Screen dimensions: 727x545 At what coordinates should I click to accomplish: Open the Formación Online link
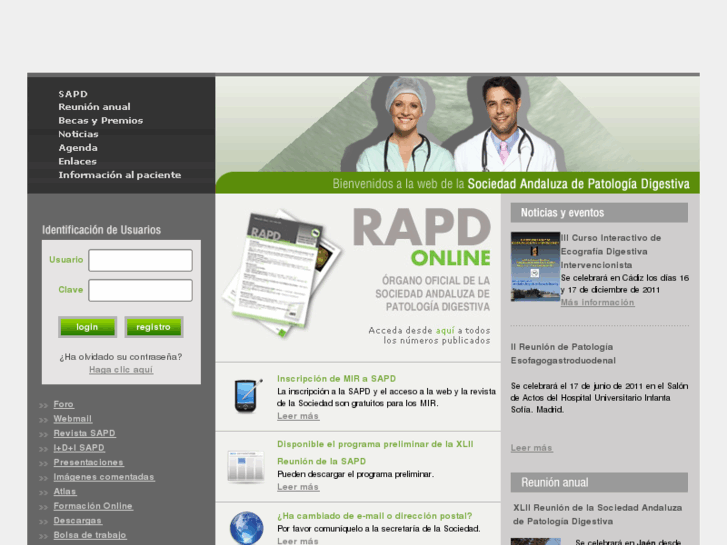[93, 506]
